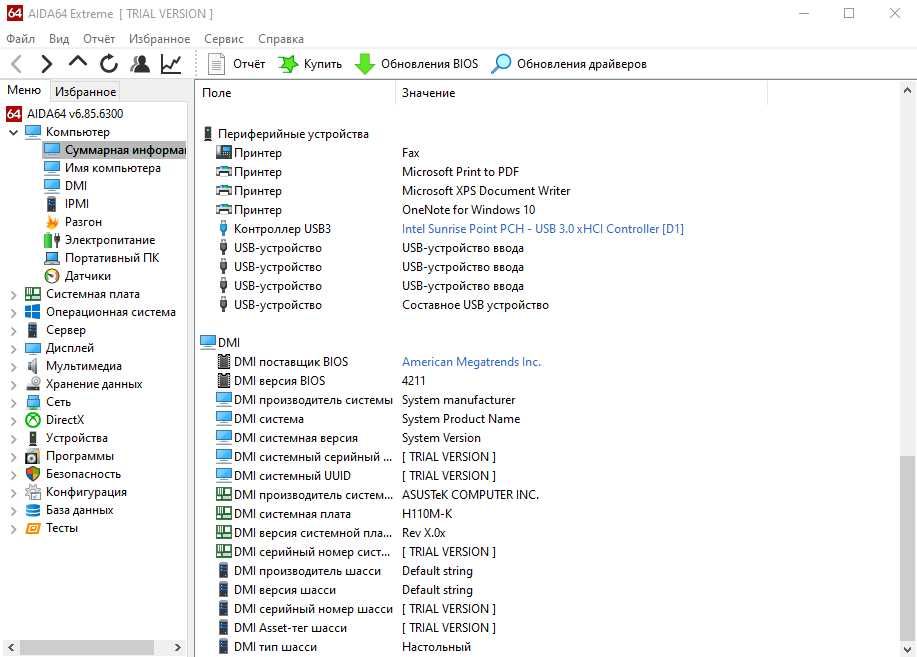Image resolution: width=917 pixels, height=657 pixels.
Task: Expand the Операционная система node
Action: (x=13, y=312)
